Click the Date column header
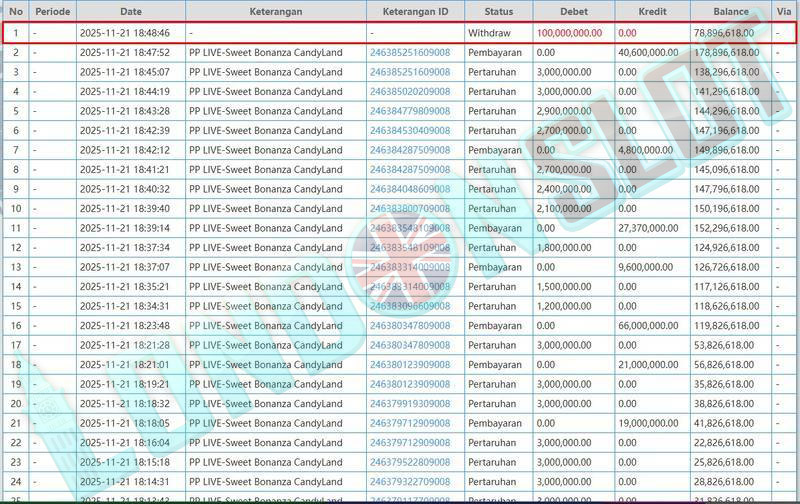The height and width of the screenshot is (504, 800). [130, 12]
